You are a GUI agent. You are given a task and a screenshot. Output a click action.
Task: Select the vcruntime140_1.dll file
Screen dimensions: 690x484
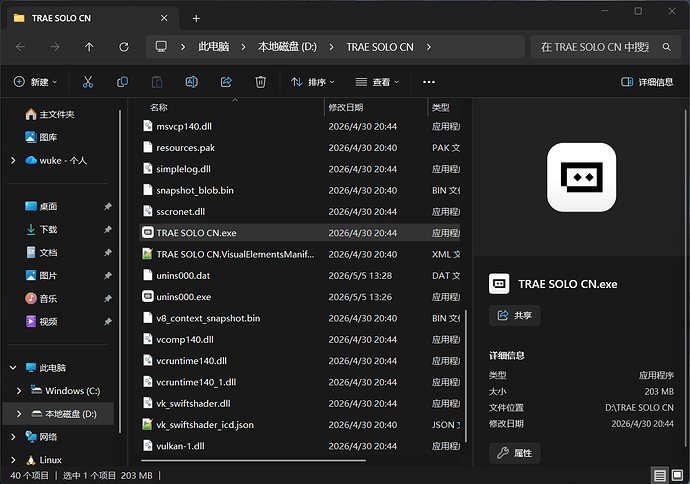point(300,382)
